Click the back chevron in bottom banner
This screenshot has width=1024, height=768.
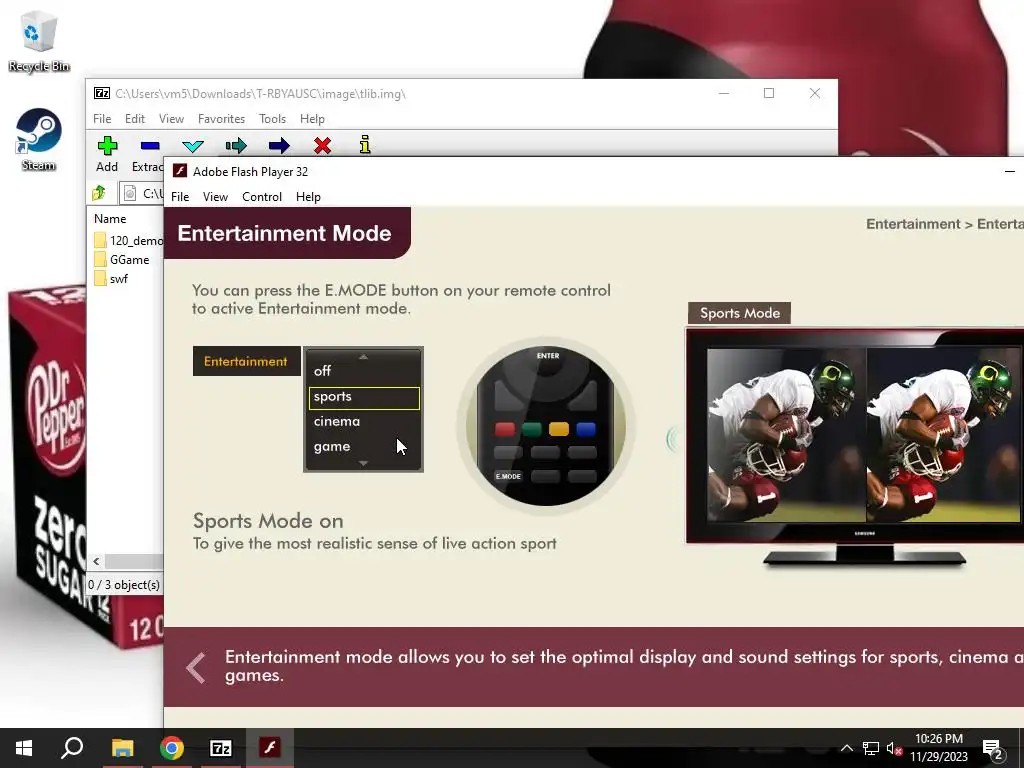point(196,667)
